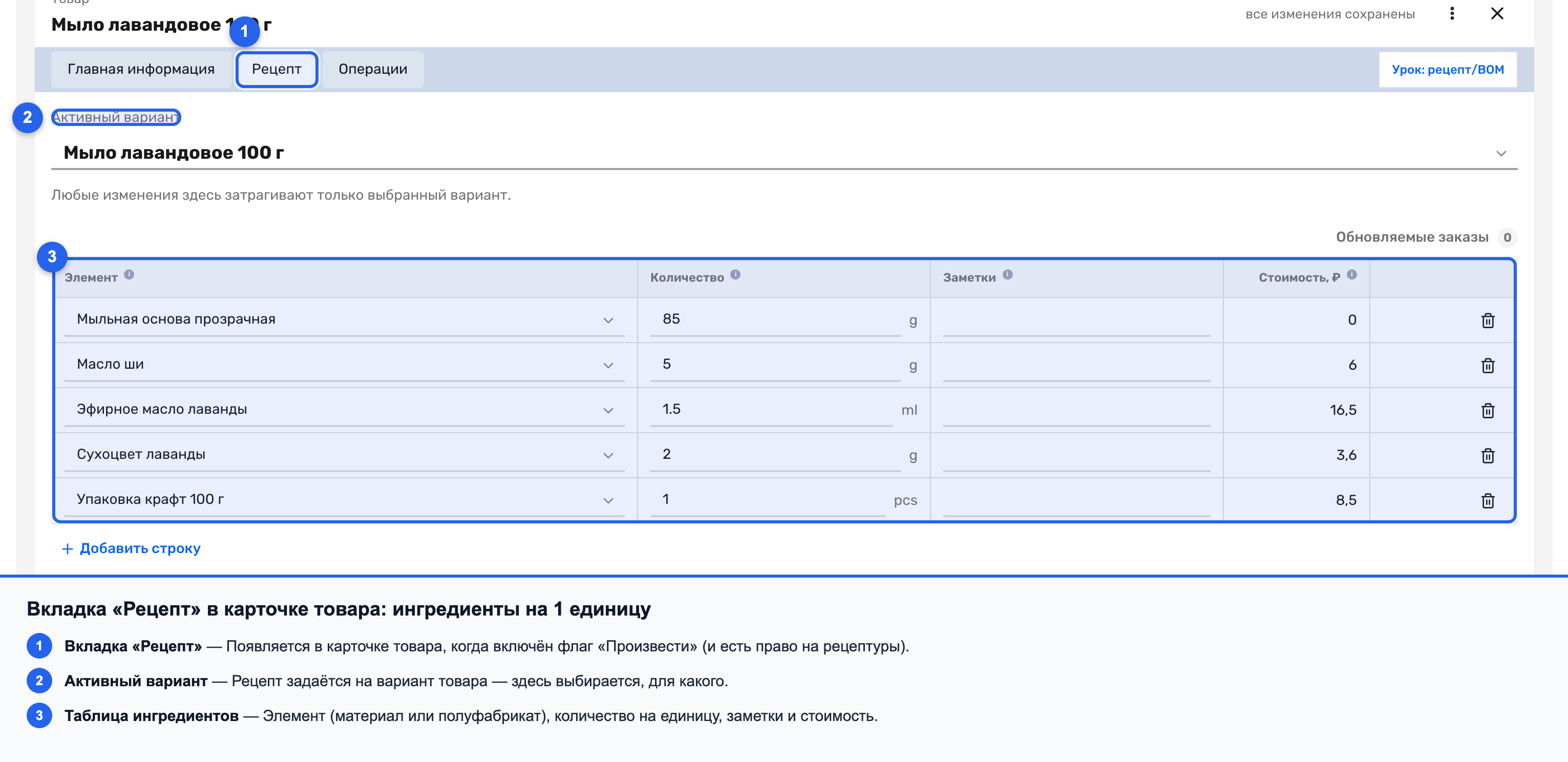Open element dropdown for Упаковка крафт 100 г
The height and width of the screenshot is (762, 1568).
607,500
